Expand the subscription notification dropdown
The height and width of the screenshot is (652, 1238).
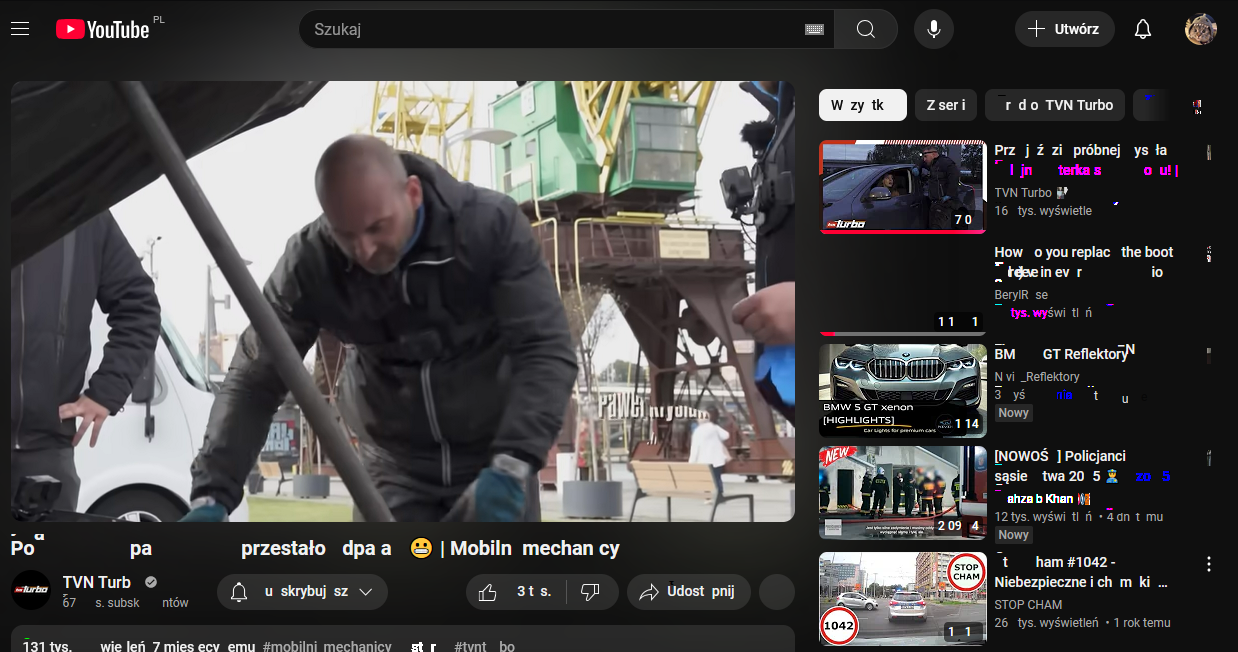pyautogui.click(x=302, y=592)
